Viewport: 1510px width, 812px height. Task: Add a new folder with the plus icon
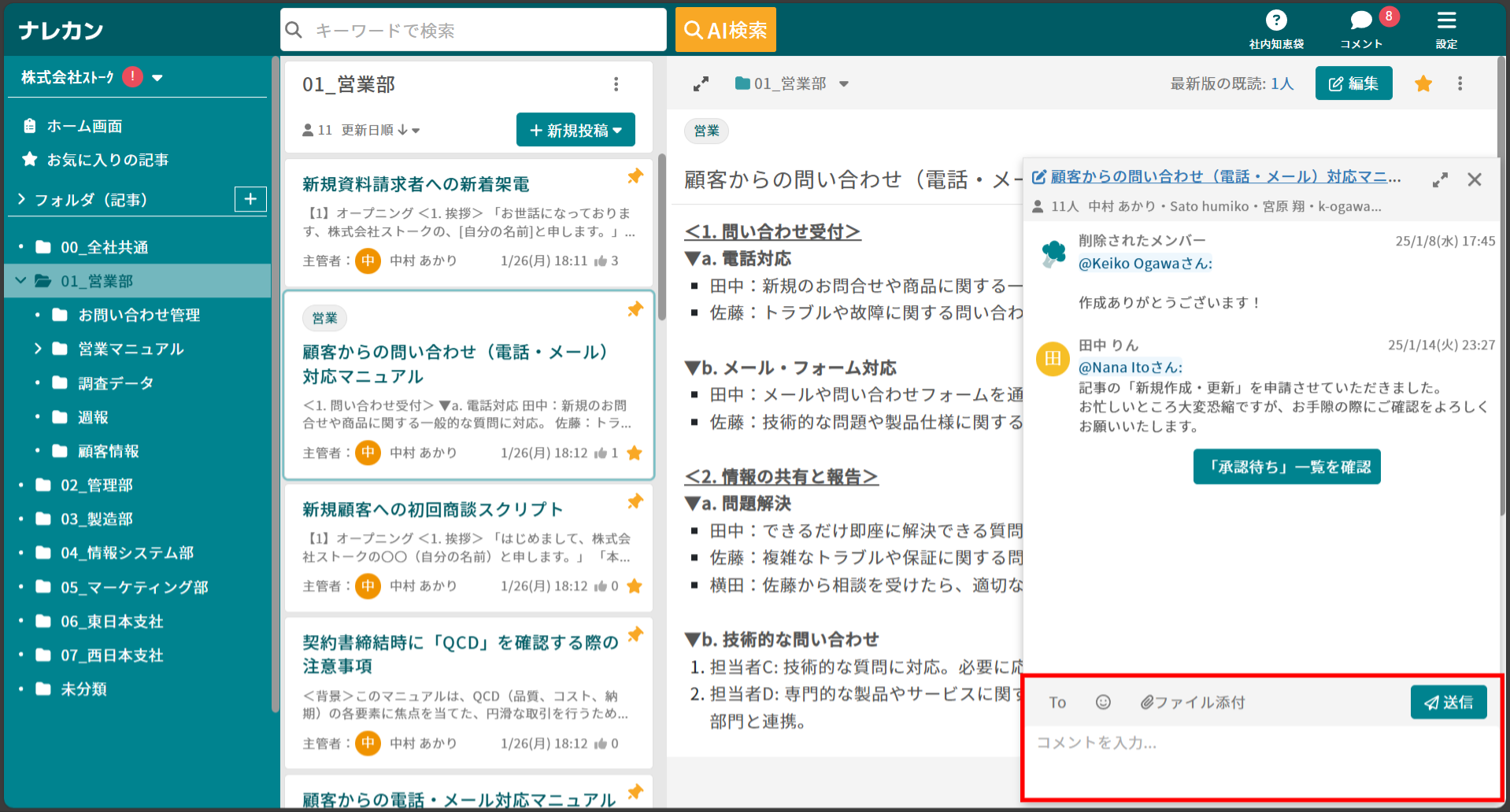tap(250, 199)
